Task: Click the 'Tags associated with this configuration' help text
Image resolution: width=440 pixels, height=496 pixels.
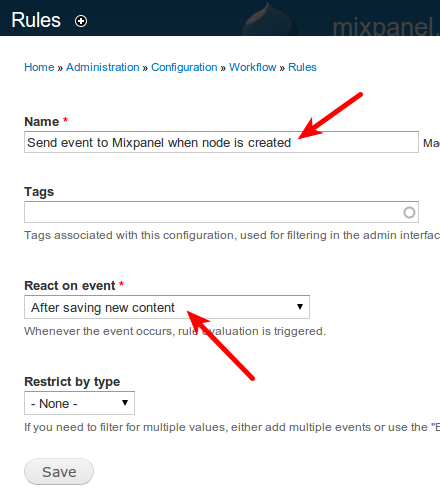Action: coord(232,235)
